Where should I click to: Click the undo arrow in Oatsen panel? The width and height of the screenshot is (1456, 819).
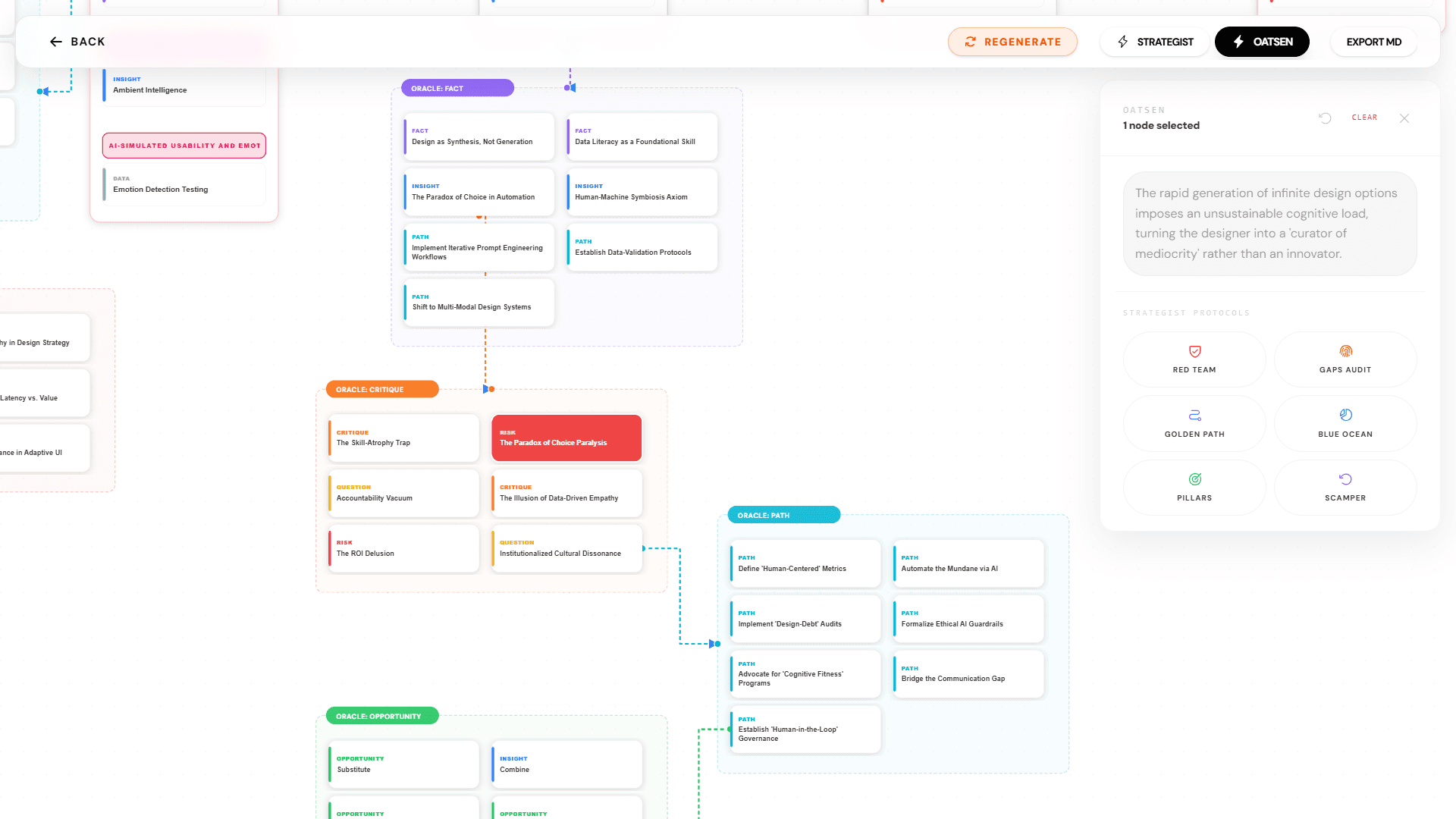pyautogui.click(x=1325, y=118)
